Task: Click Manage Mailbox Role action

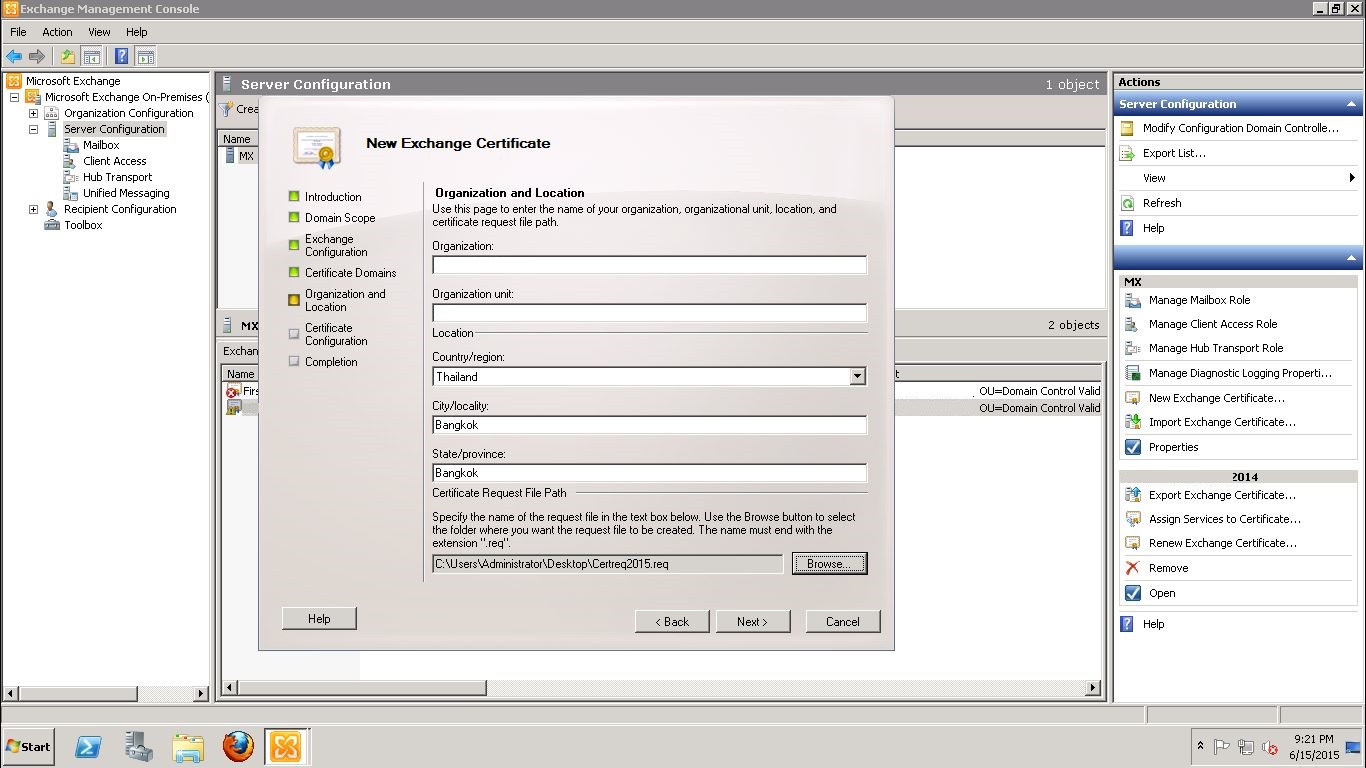Action: tap(1199, 300)
